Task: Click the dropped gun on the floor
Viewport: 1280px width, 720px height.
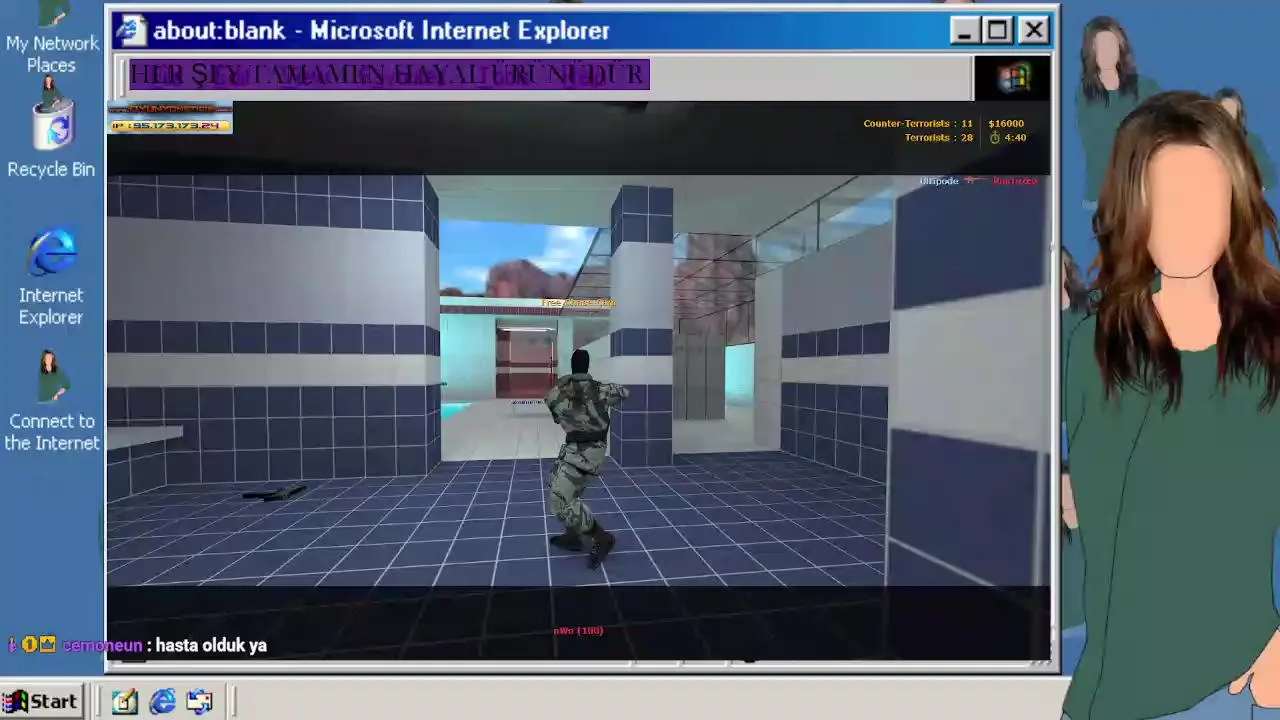Action: tap(274, 492)
